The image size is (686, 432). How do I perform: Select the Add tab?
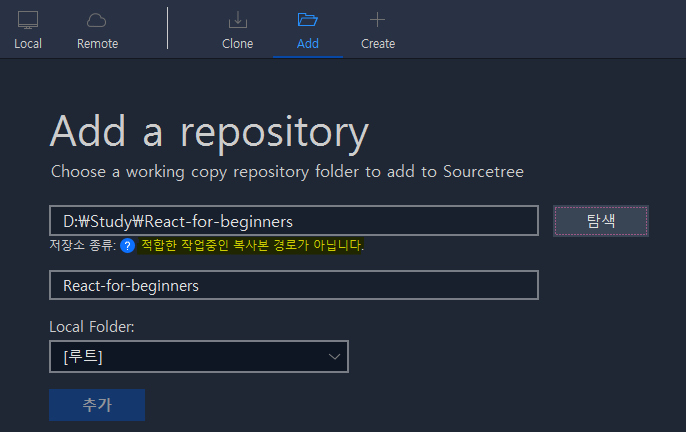pyautogui.click(x=308, y=30)
